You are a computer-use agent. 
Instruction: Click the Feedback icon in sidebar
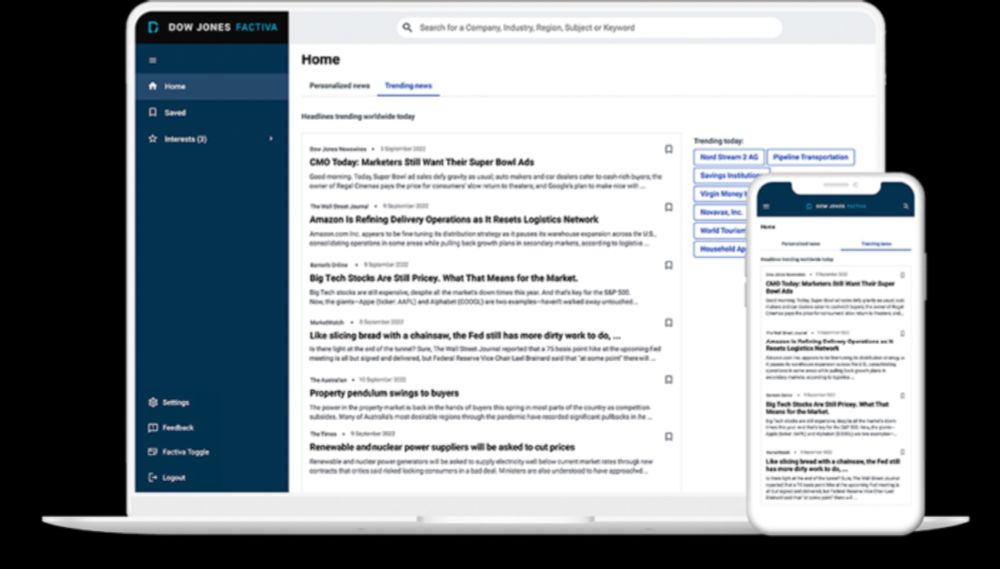tap(152, 428)
